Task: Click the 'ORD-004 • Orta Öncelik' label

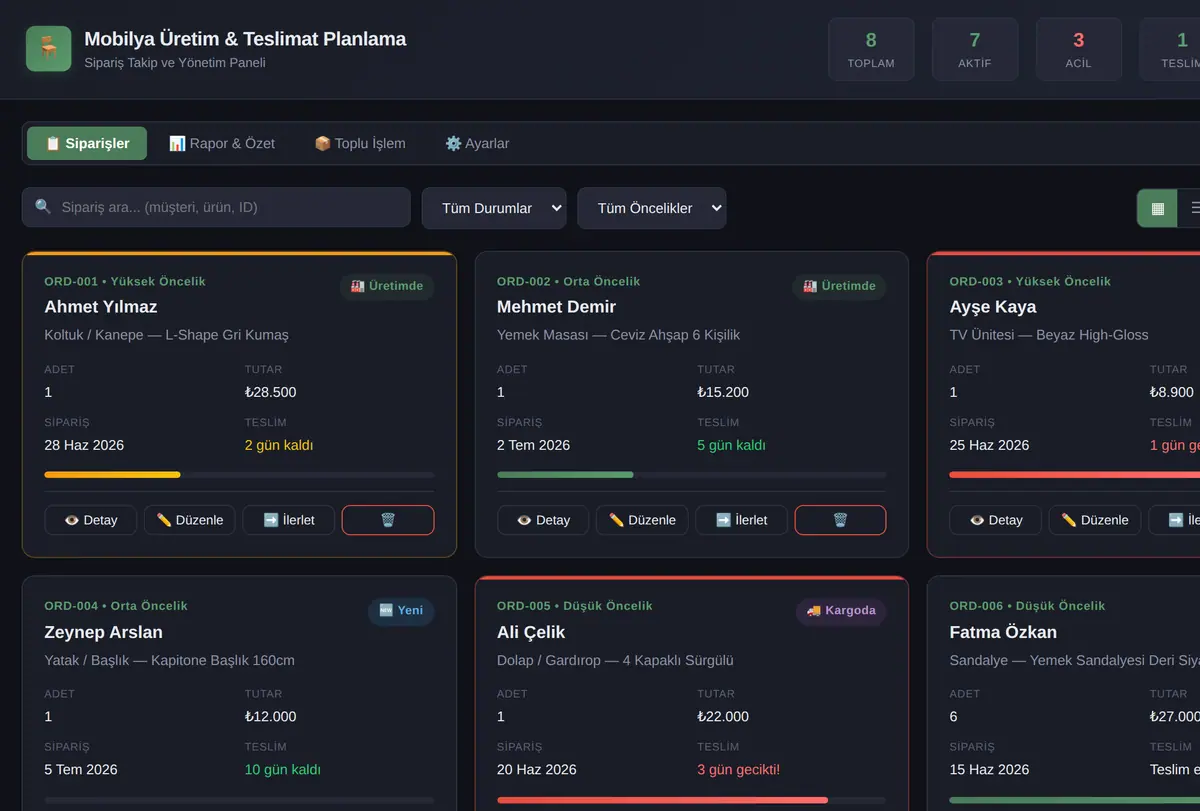Action: coord(116,606)
